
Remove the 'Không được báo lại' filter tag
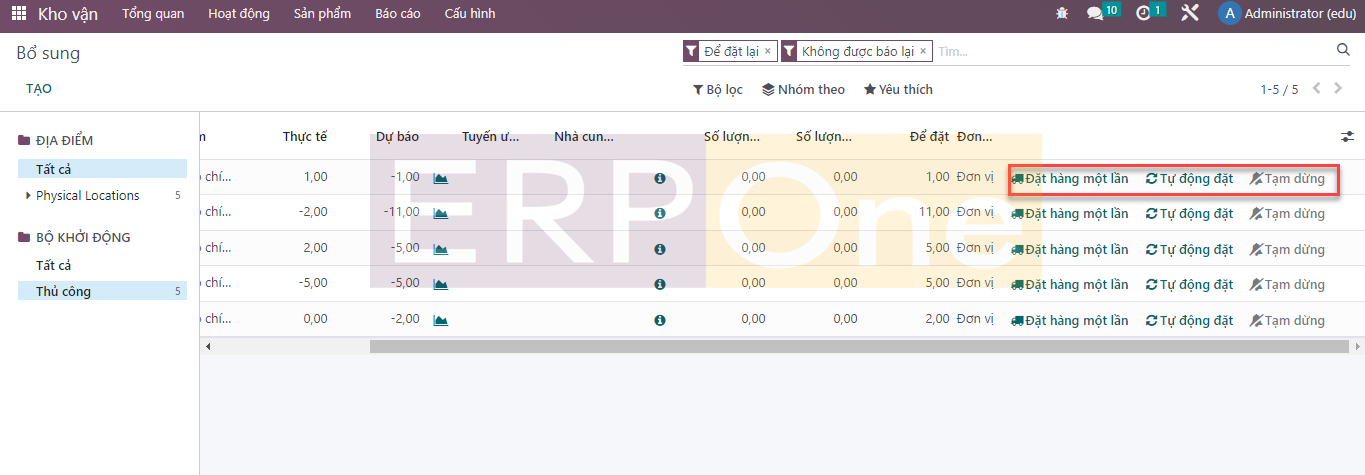tap(923, 51)
